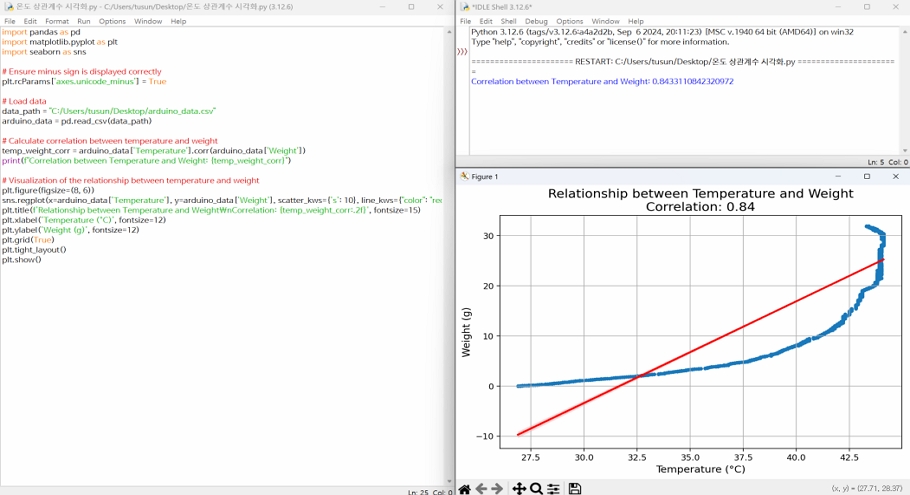Image resolution: width=910 pixels, height=495 pixels.
Task: Click the 'import seaborn as sns' line
Action: [x=44, y=52]
